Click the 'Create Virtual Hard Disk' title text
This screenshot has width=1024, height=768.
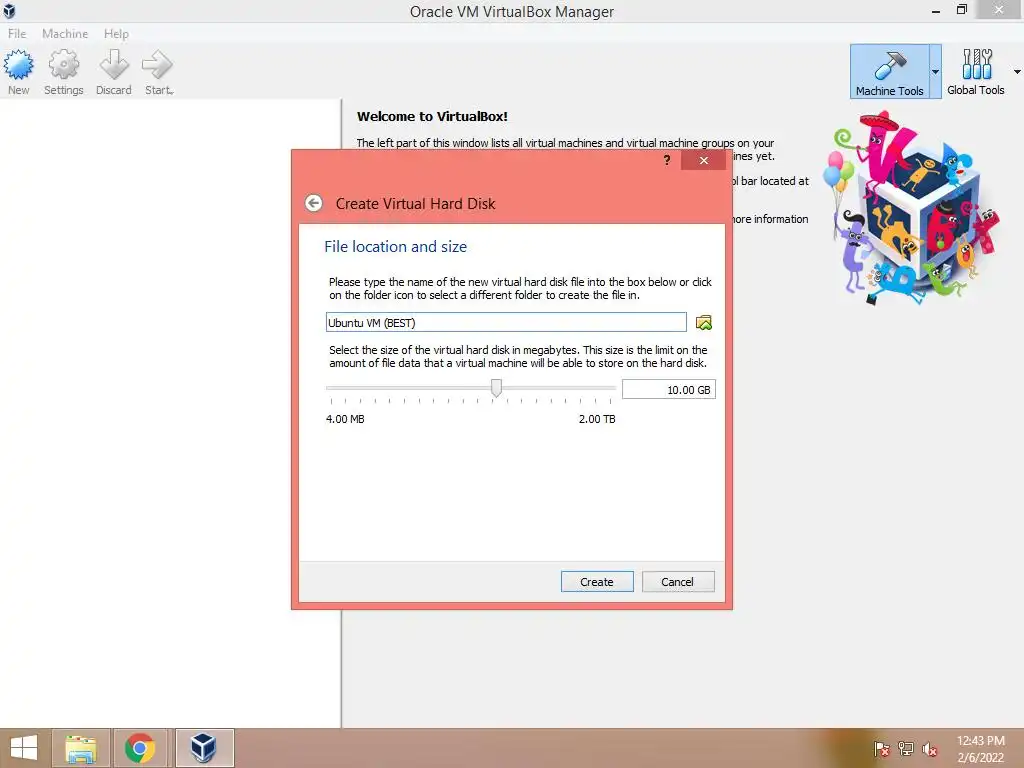pyautogui.click(x=415, y=204)
